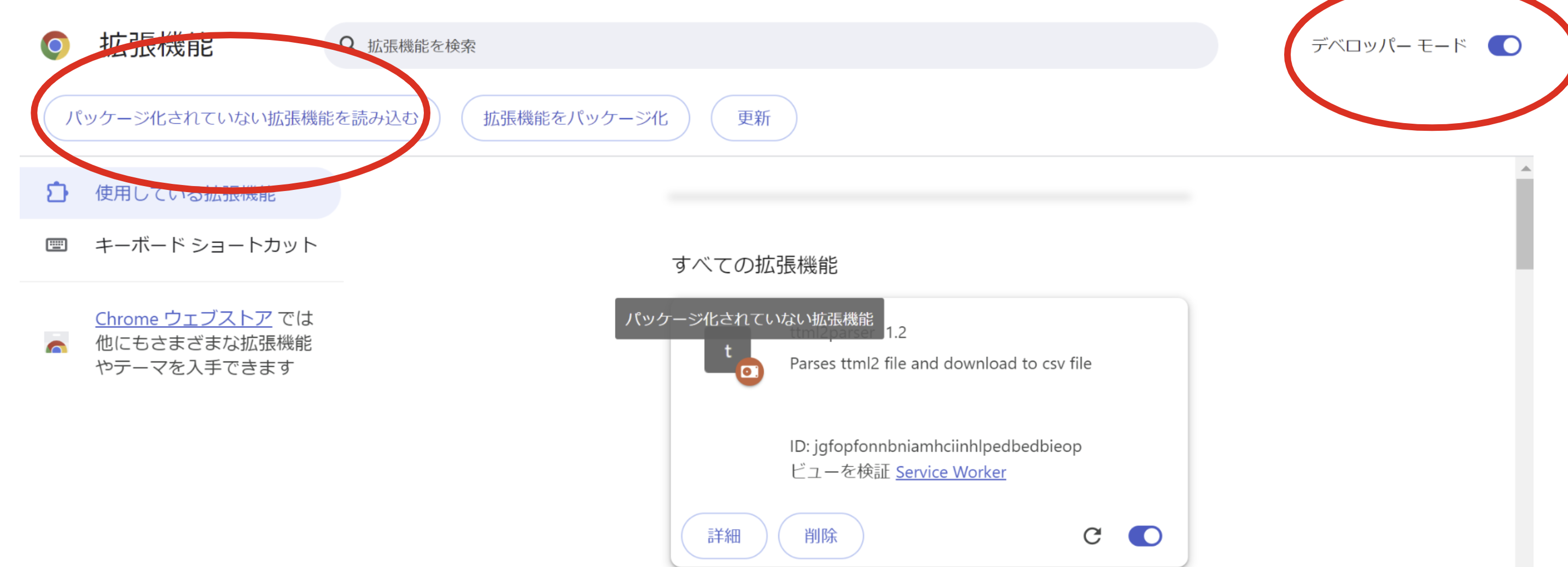Toggle デベロッパー モード switch off

click(1504, 45)
